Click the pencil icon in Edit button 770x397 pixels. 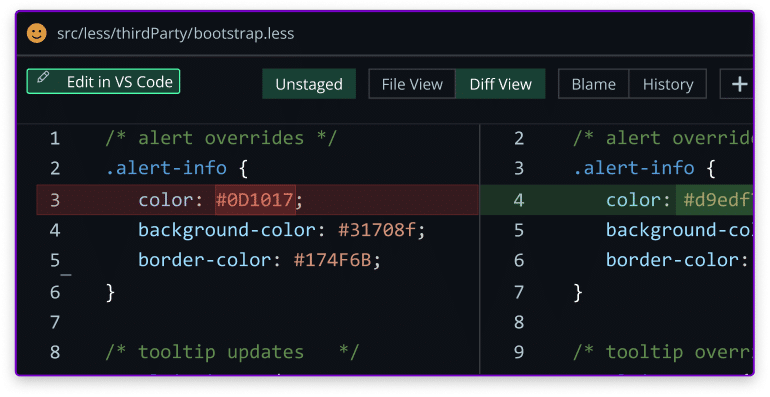click(43, 77)
